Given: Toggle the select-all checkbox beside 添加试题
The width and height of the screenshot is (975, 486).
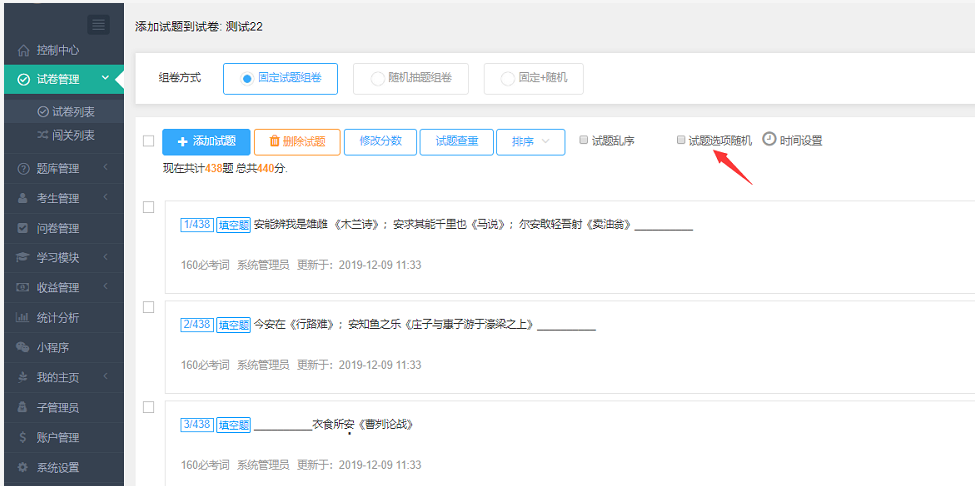Looking at the screenshot, I should point(149,141).
